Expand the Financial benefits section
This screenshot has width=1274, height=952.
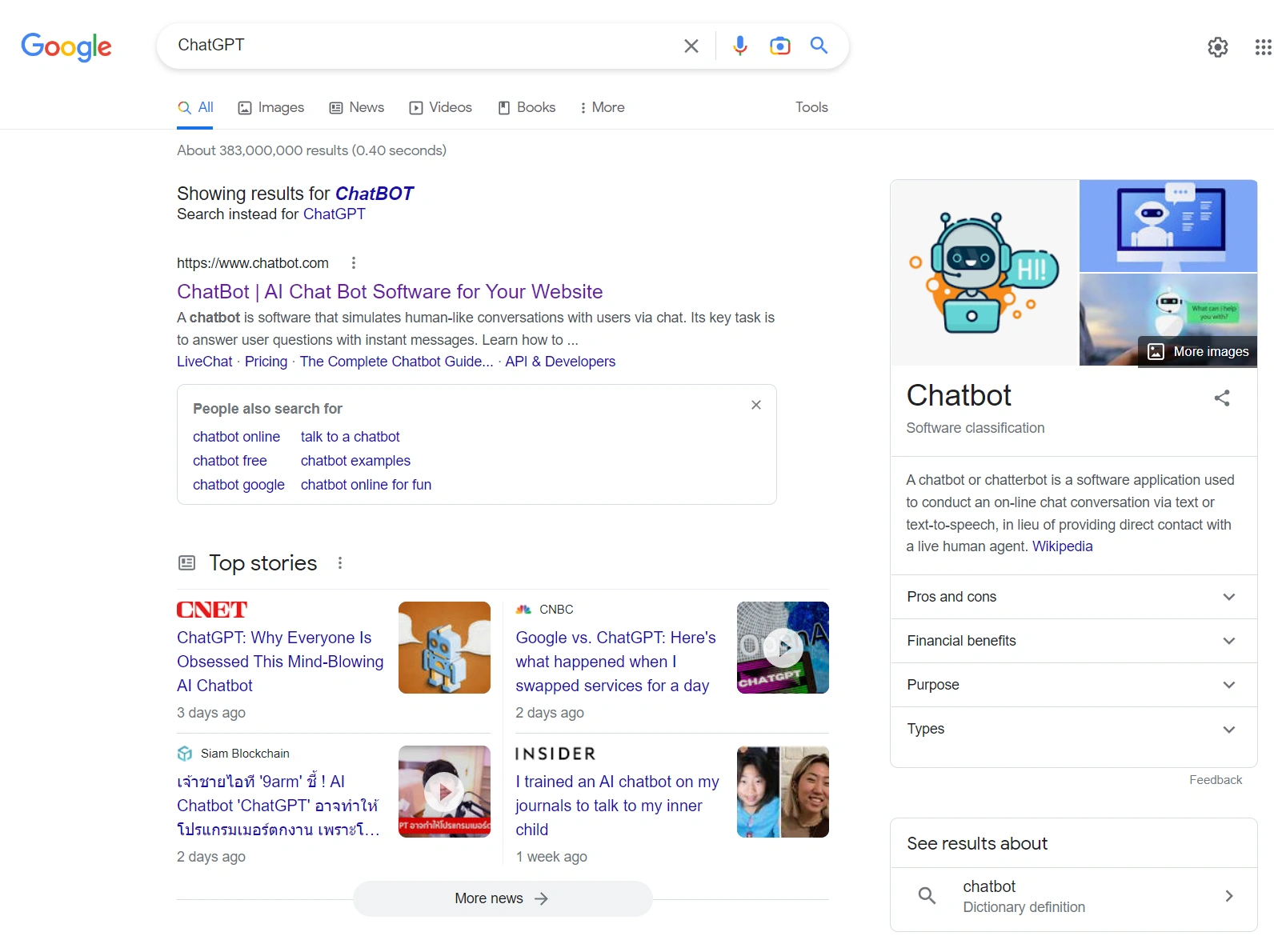[x=1073, y=641]
